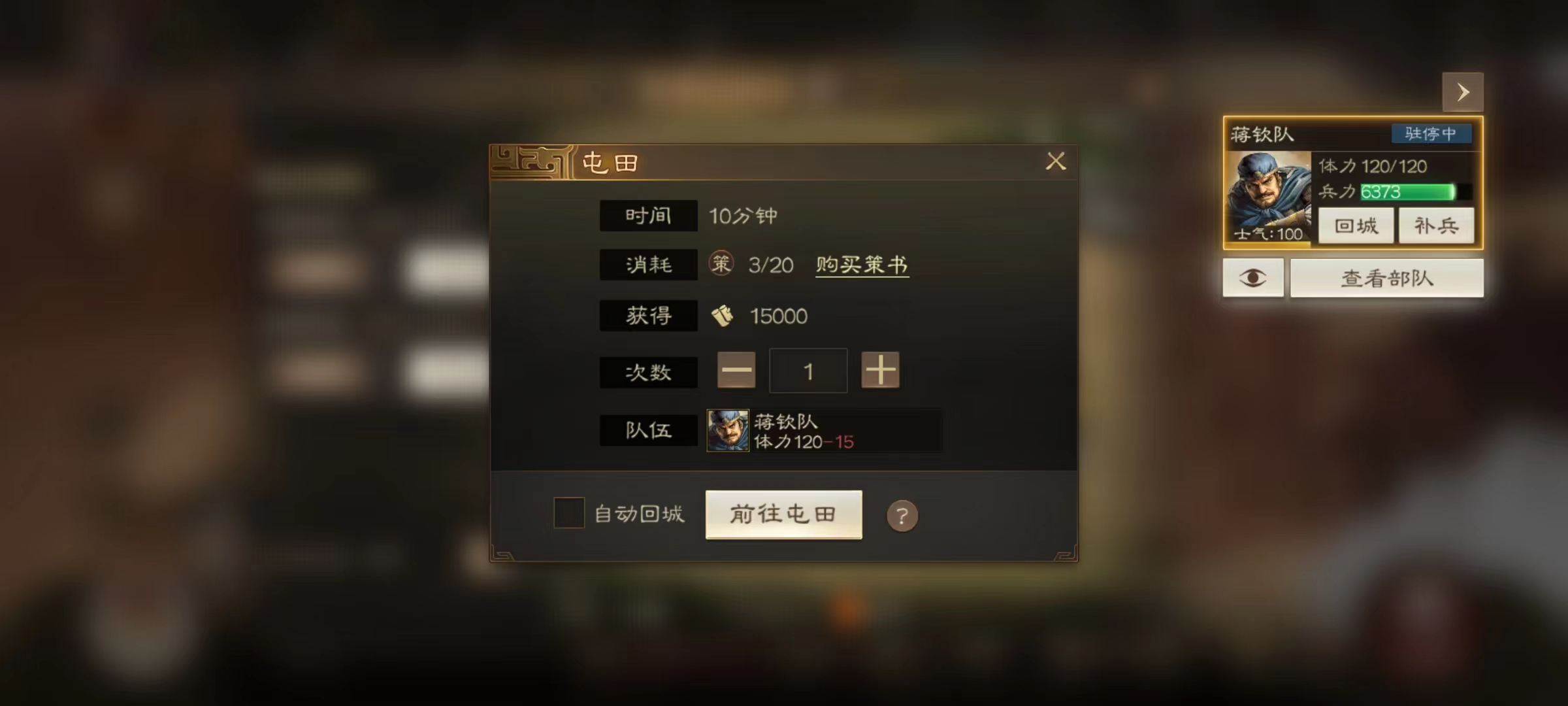The image size is (1568, 706).
Task: Close the 屯田 dialog
Action: click(x=1056, y=161)
